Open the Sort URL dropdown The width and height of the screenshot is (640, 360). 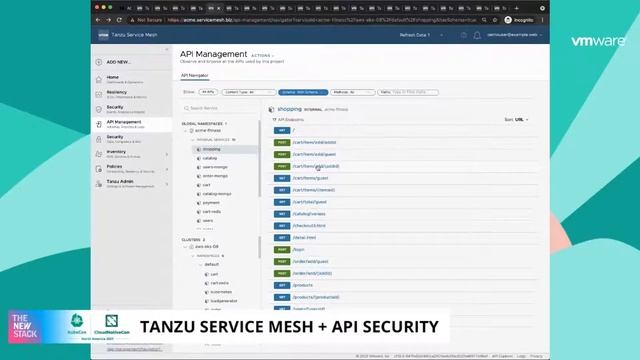[516, 120]
